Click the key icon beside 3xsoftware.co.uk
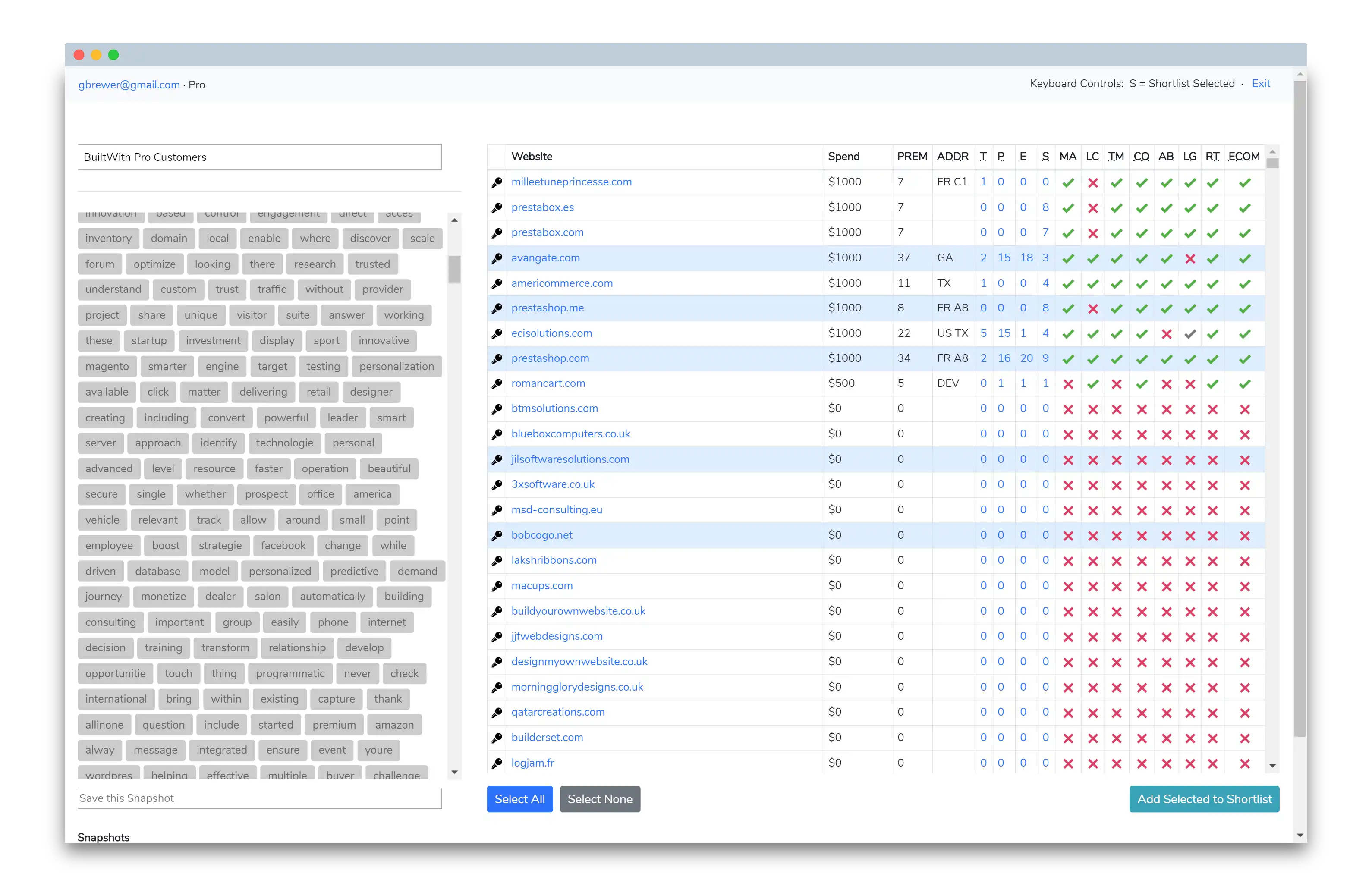 tap(497, 485)
